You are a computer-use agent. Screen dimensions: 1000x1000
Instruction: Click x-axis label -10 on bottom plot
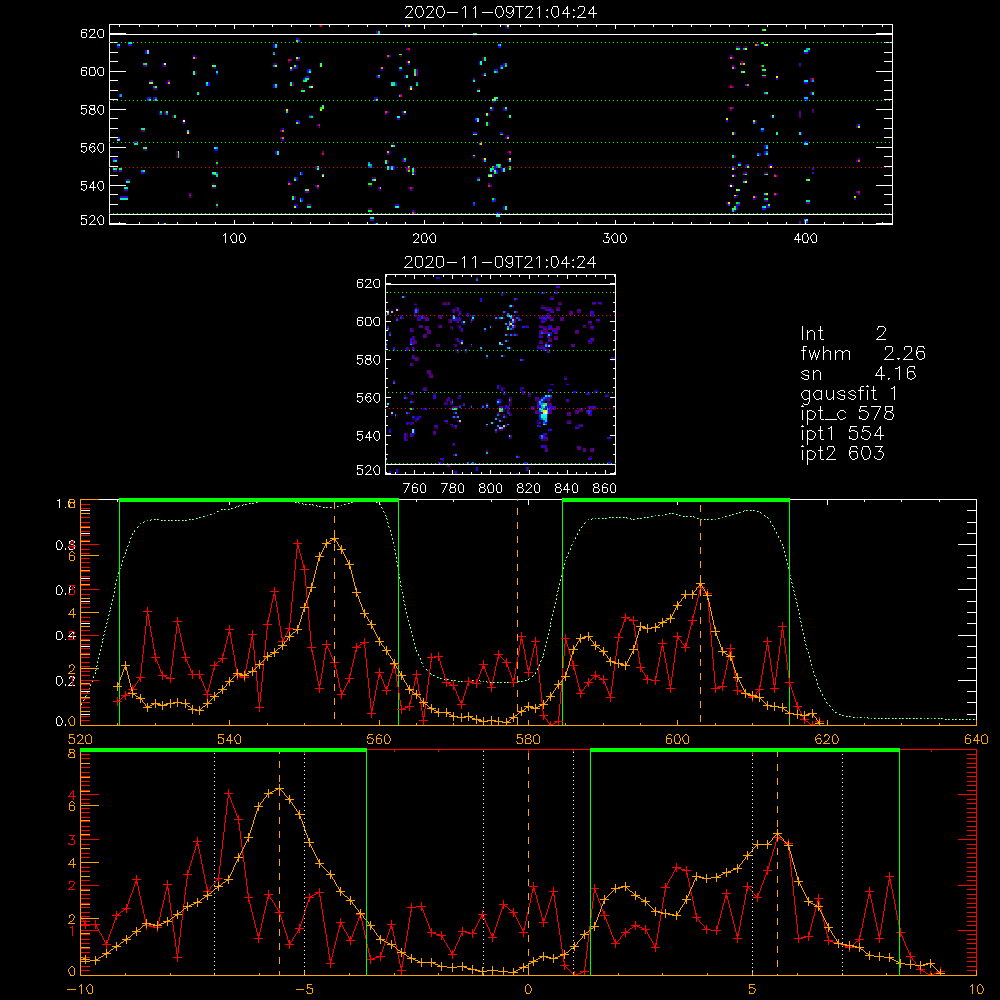tap(80, 990)
